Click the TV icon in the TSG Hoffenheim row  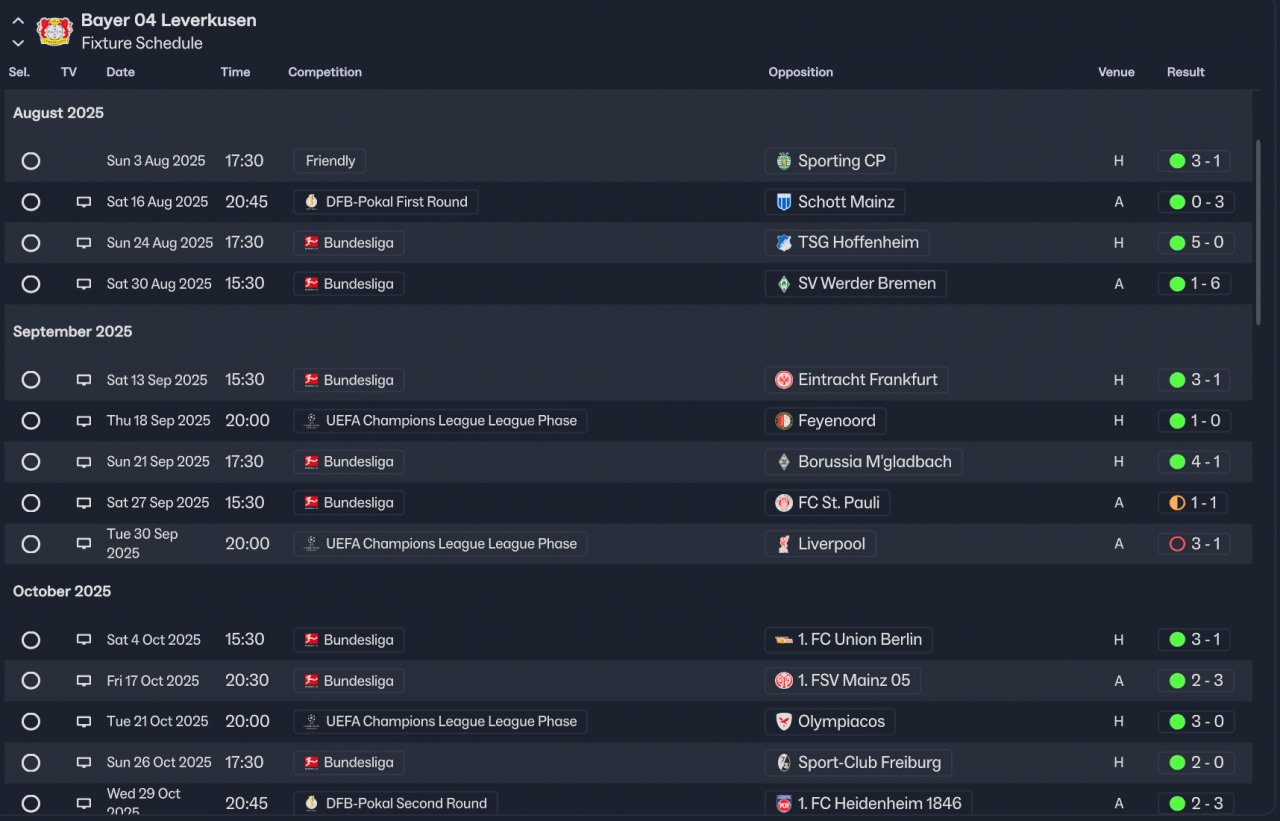pos(84,243)
